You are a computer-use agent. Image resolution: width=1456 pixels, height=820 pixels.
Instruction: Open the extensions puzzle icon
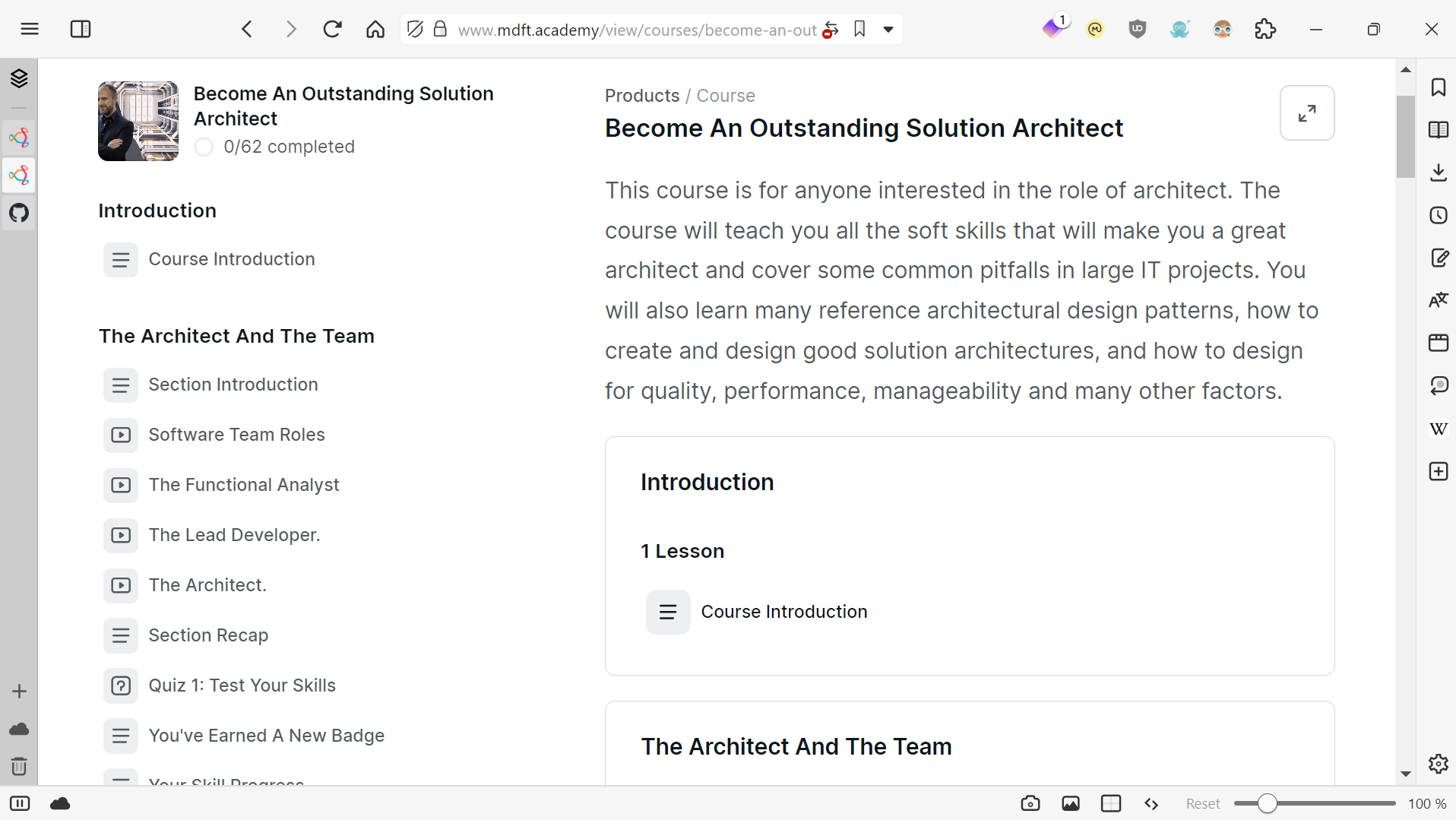[x=1265, y=30]
